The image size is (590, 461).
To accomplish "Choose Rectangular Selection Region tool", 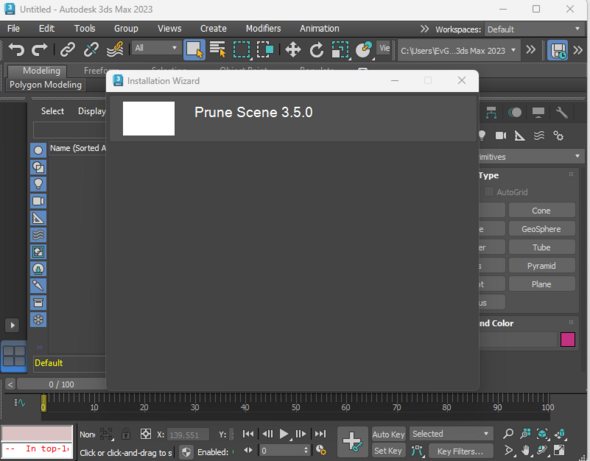I will click(241, 49).
